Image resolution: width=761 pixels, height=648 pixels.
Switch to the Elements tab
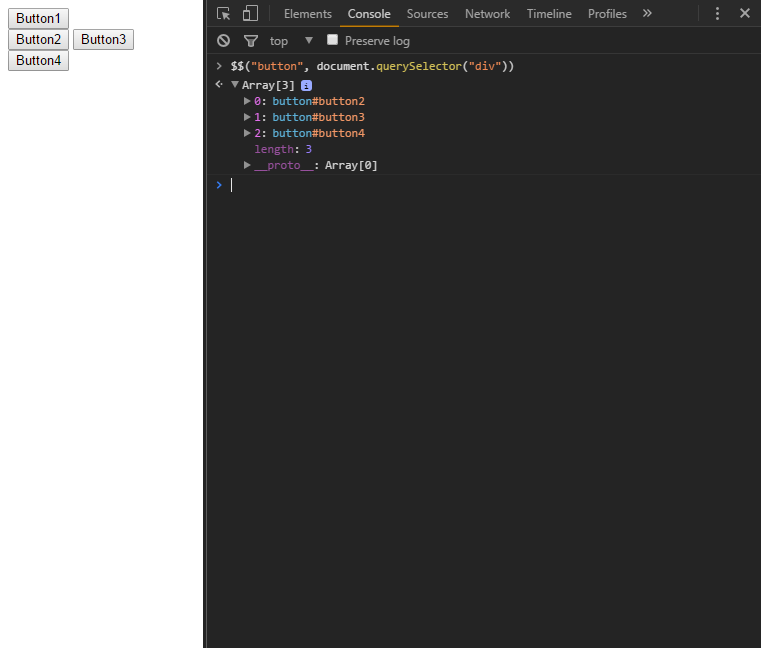point(308,14)
